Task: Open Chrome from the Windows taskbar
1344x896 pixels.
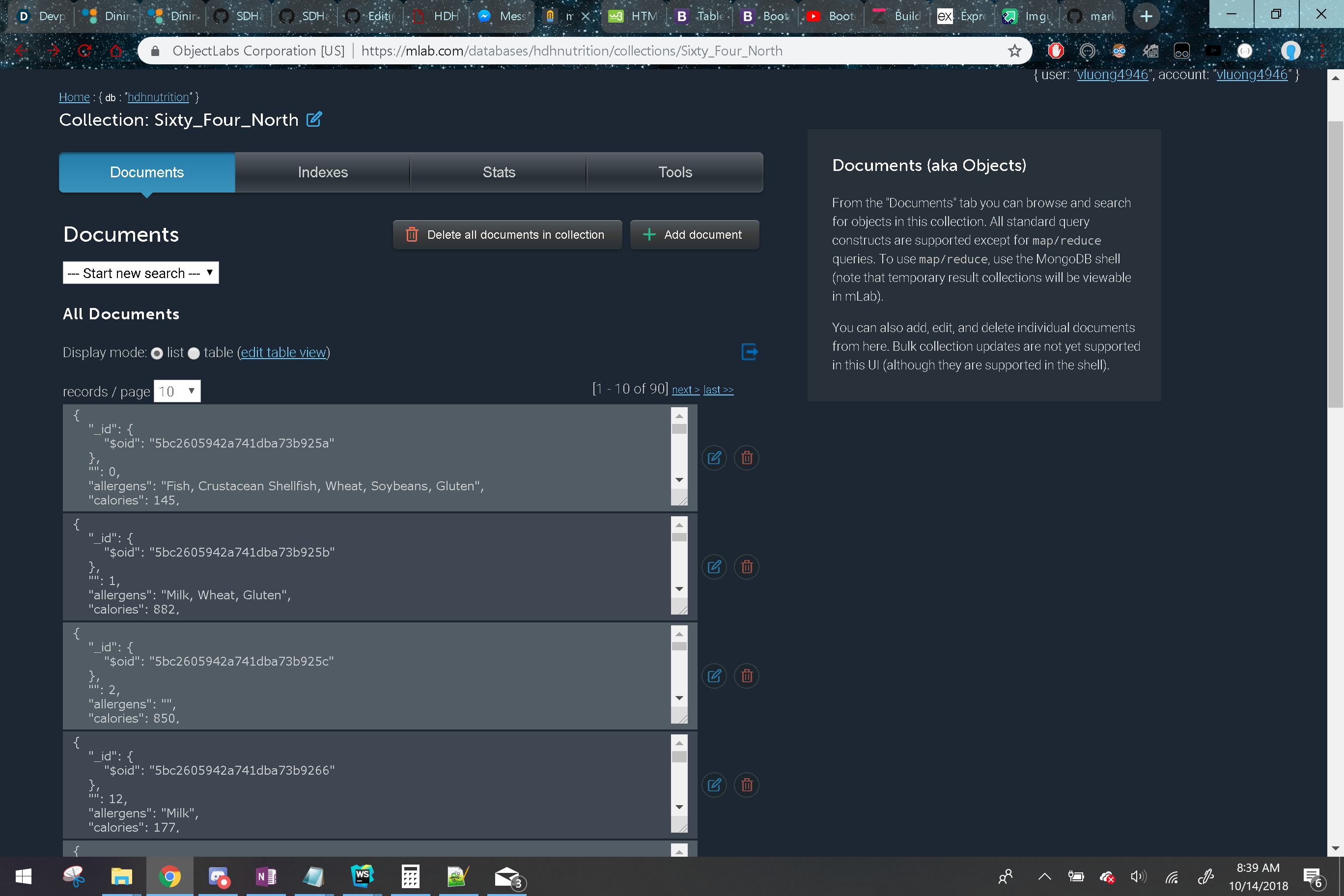Action: [x=169, y=876]
